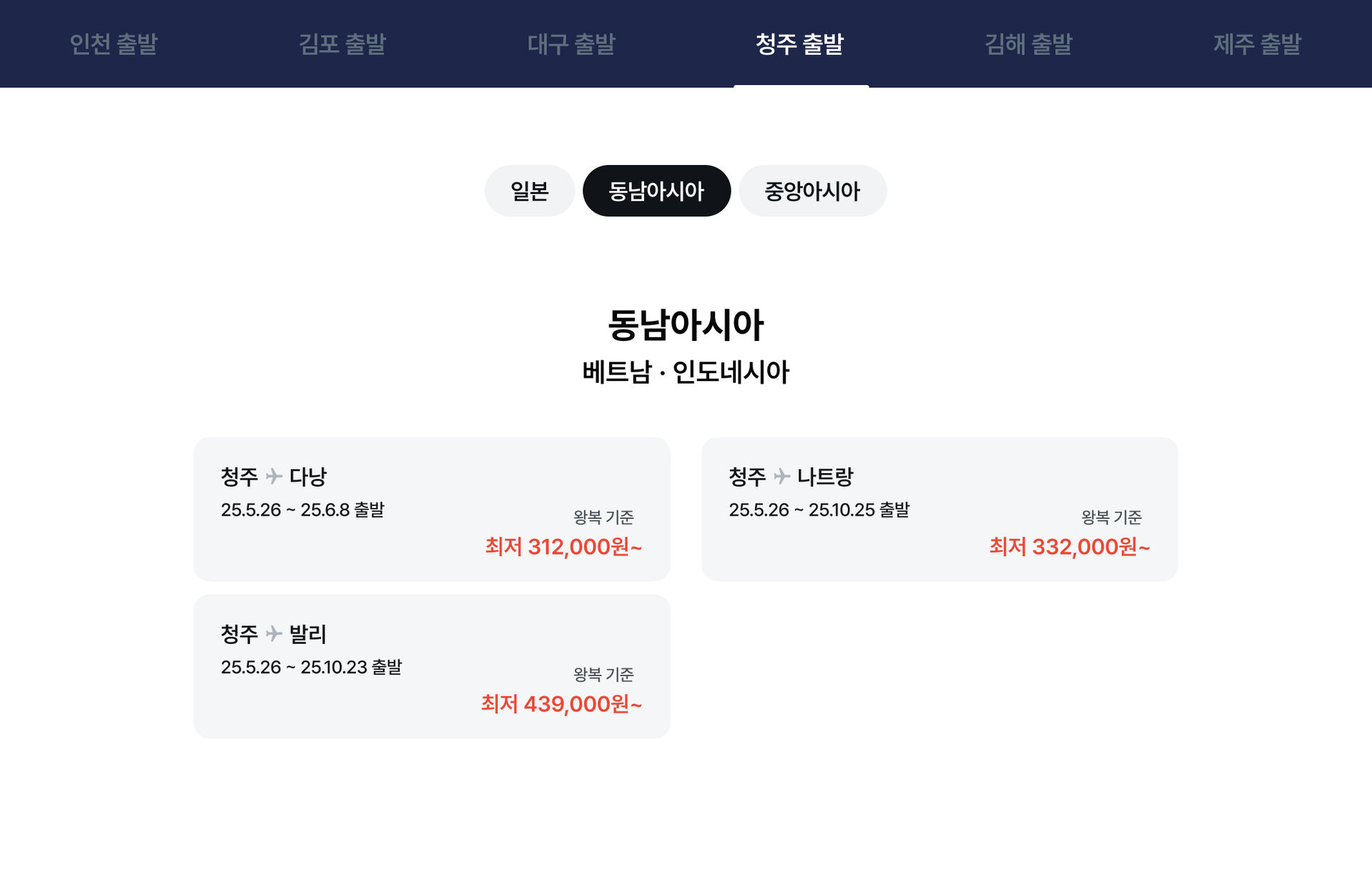Select the 일본 region filter
The width and height of the screenshot is (1372, 894).
click(530, 191)
